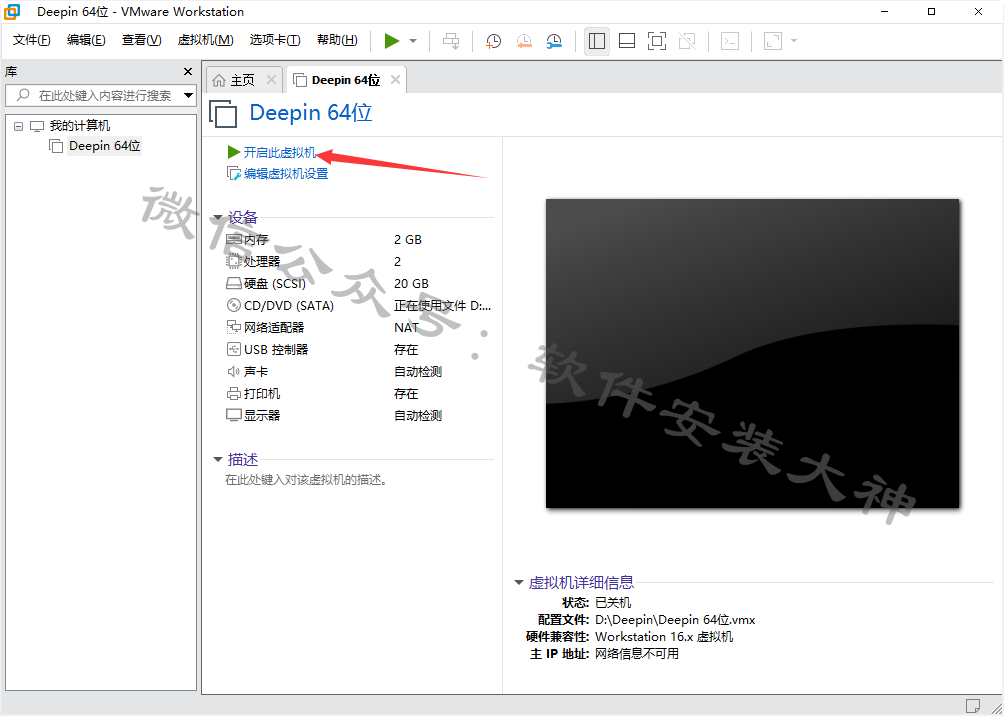Screen dimensions: 1004x716
Task: Open the snapshot manager
Action: pos(554,41)
